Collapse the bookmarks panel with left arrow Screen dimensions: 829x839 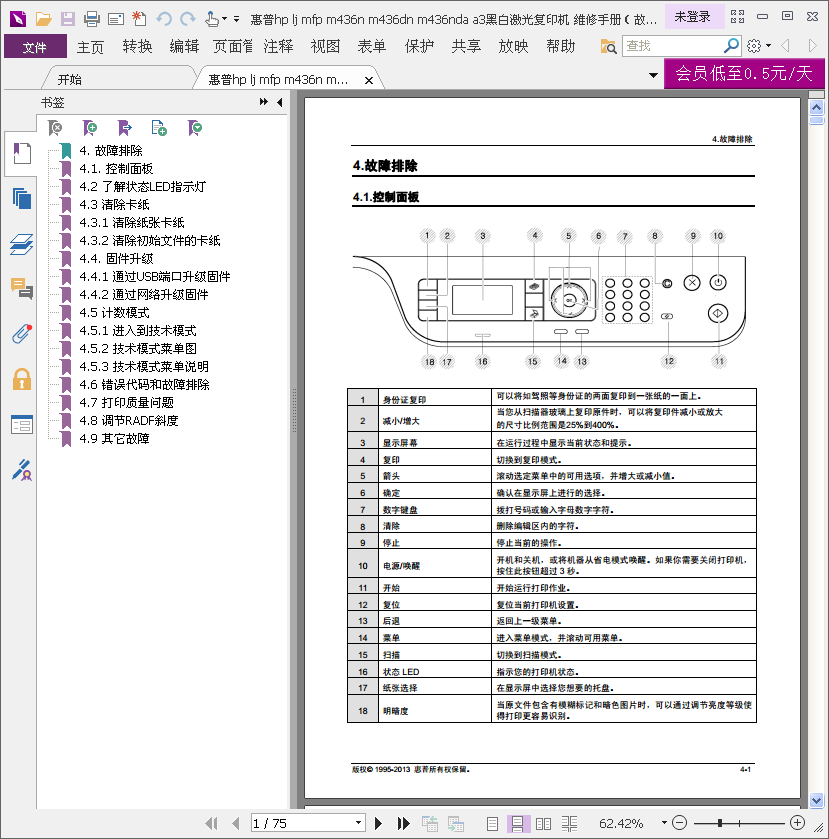point(280,102)
